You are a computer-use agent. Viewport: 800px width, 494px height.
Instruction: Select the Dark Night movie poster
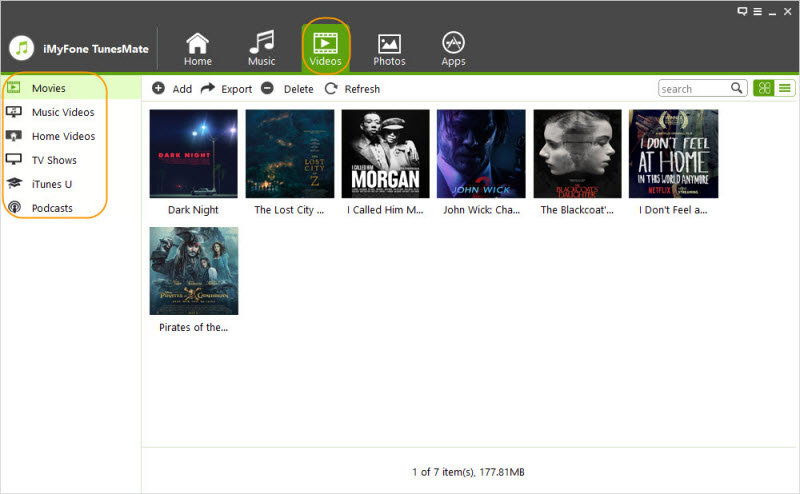point(193,154)
